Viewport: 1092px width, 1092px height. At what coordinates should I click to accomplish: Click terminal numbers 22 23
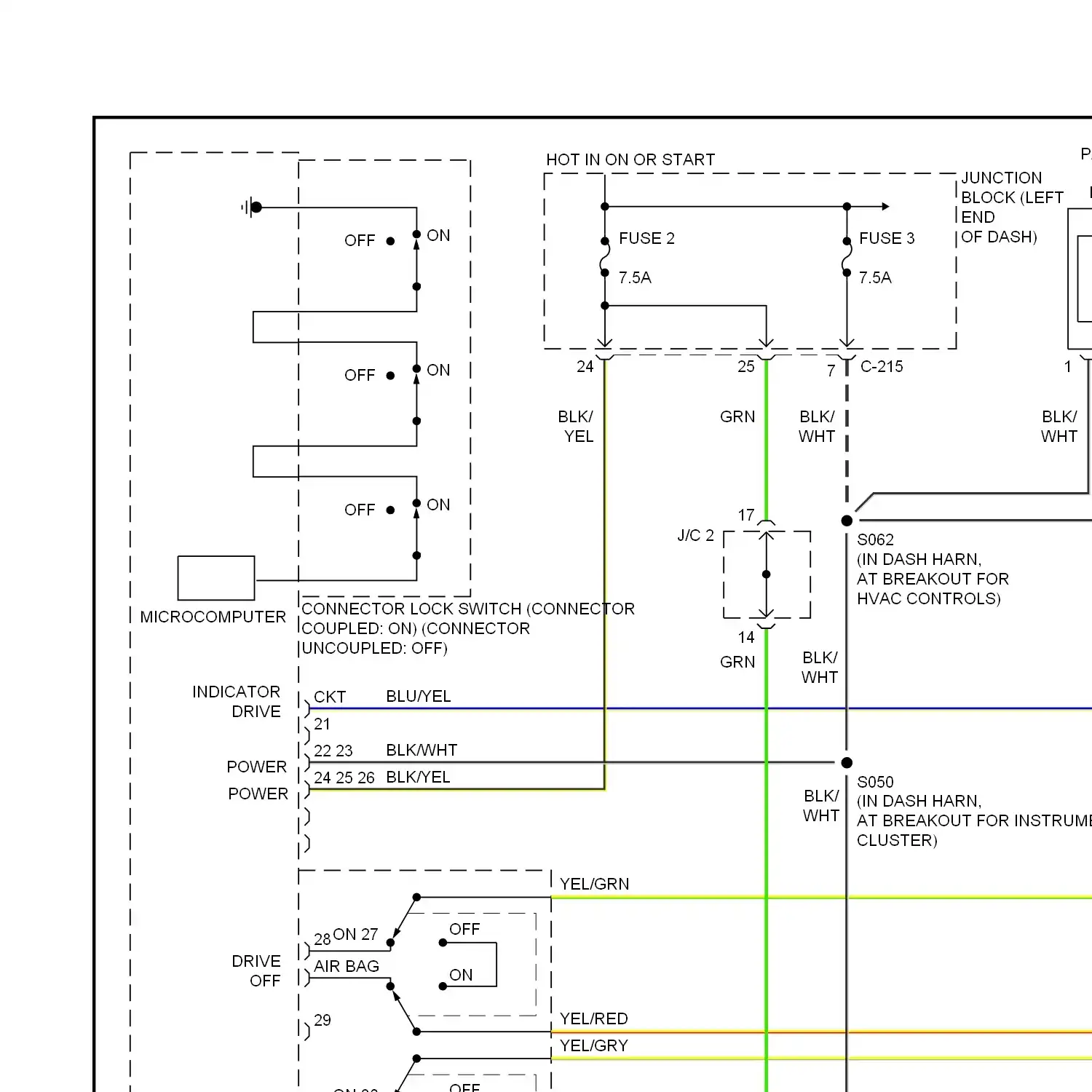point(333,751)
